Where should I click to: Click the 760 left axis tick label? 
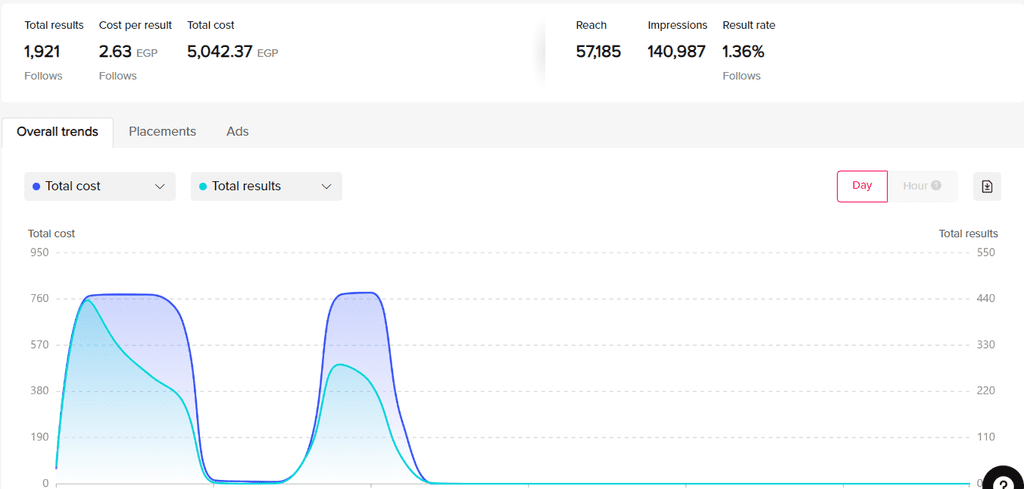[x=40, y=299]
